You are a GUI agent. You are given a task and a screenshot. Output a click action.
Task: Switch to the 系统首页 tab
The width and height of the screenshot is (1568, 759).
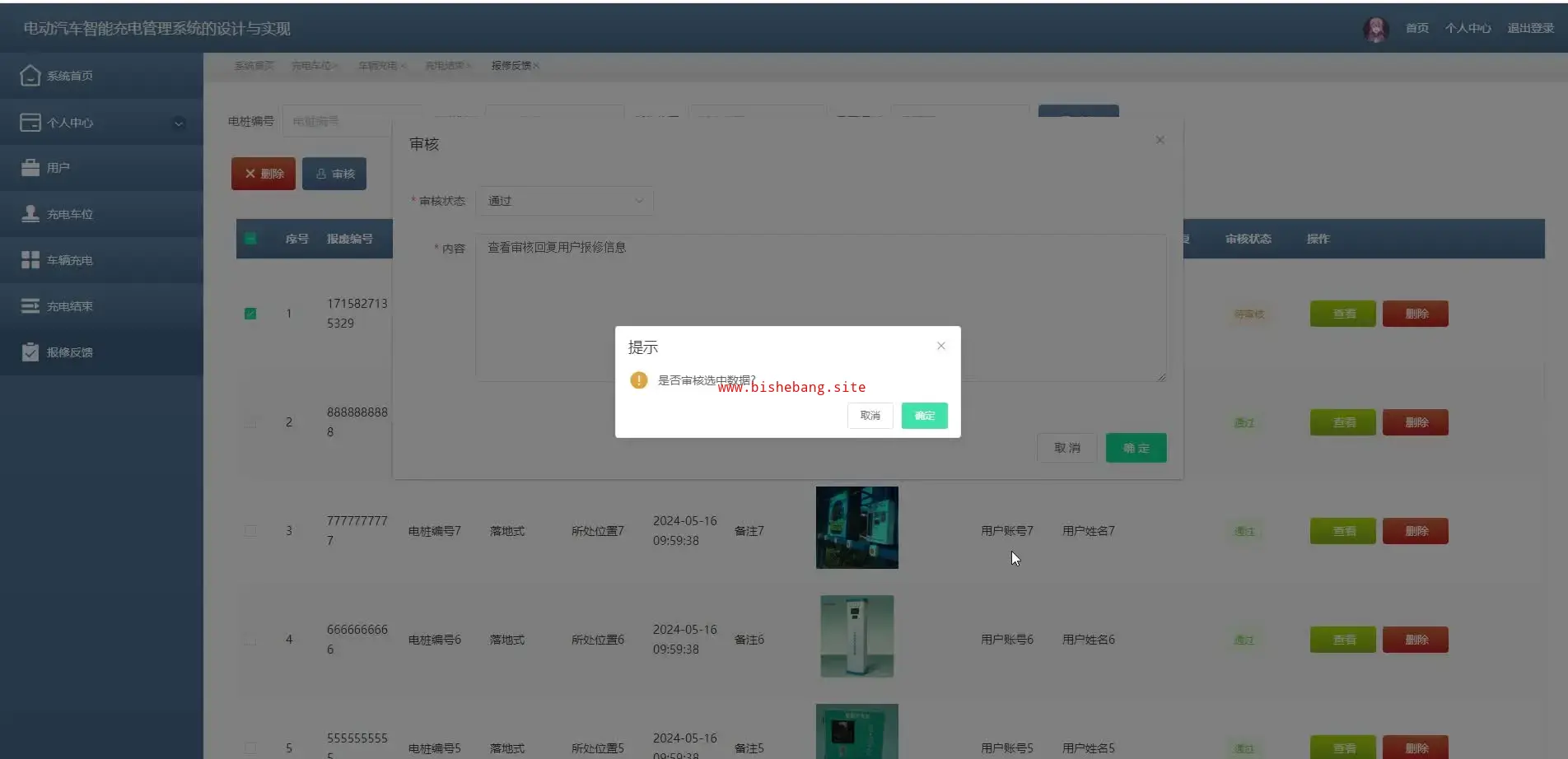click(254, 66)
